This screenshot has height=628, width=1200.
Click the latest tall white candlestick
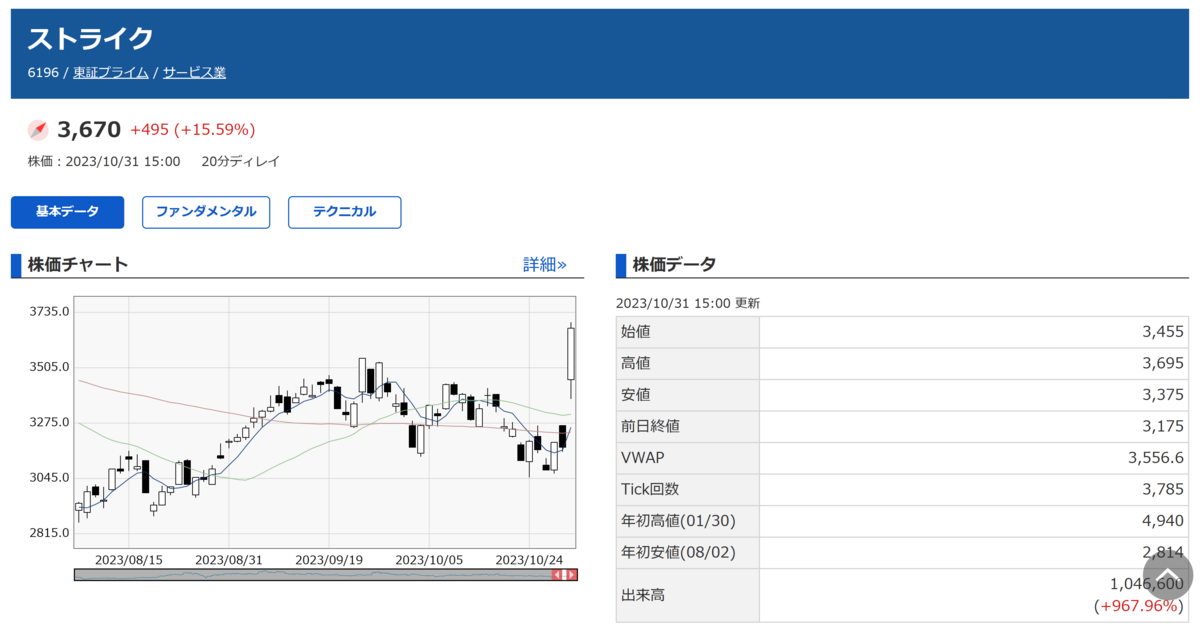[x=571, y=354]
